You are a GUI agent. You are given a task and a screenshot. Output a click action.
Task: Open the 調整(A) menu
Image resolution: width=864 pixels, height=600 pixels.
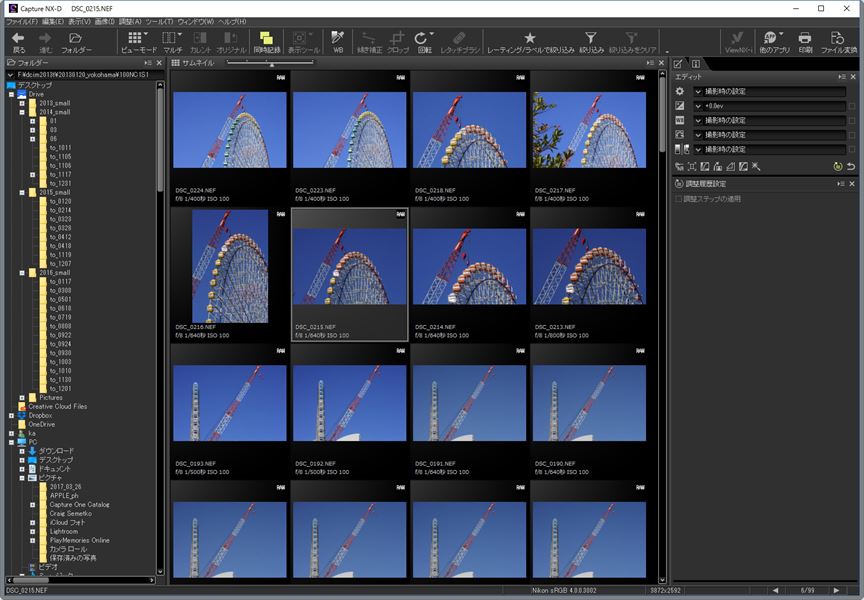(x=130, y=21)
